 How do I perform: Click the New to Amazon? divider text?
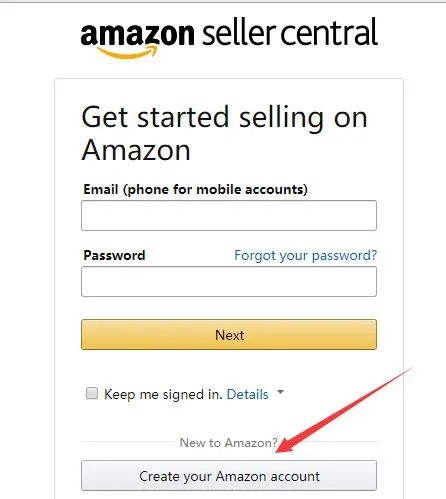(x=228, y=443)
